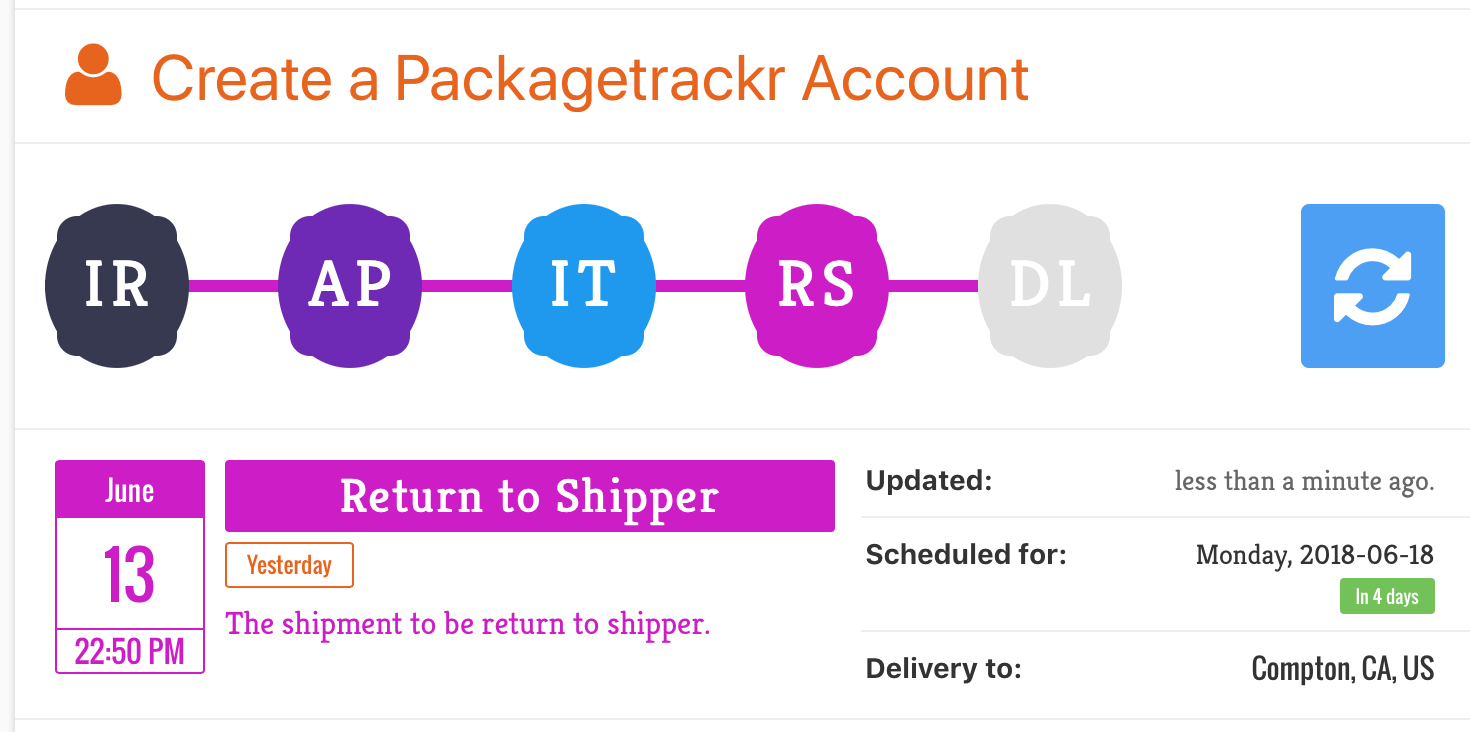Click the progress line between RS and DL

pos(933,286)
